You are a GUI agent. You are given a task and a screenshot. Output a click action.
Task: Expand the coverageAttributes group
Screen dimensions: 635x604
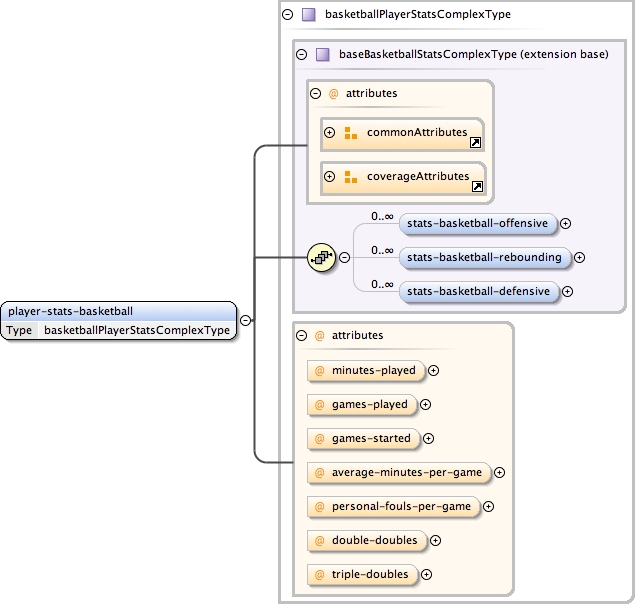coord(329,177)
